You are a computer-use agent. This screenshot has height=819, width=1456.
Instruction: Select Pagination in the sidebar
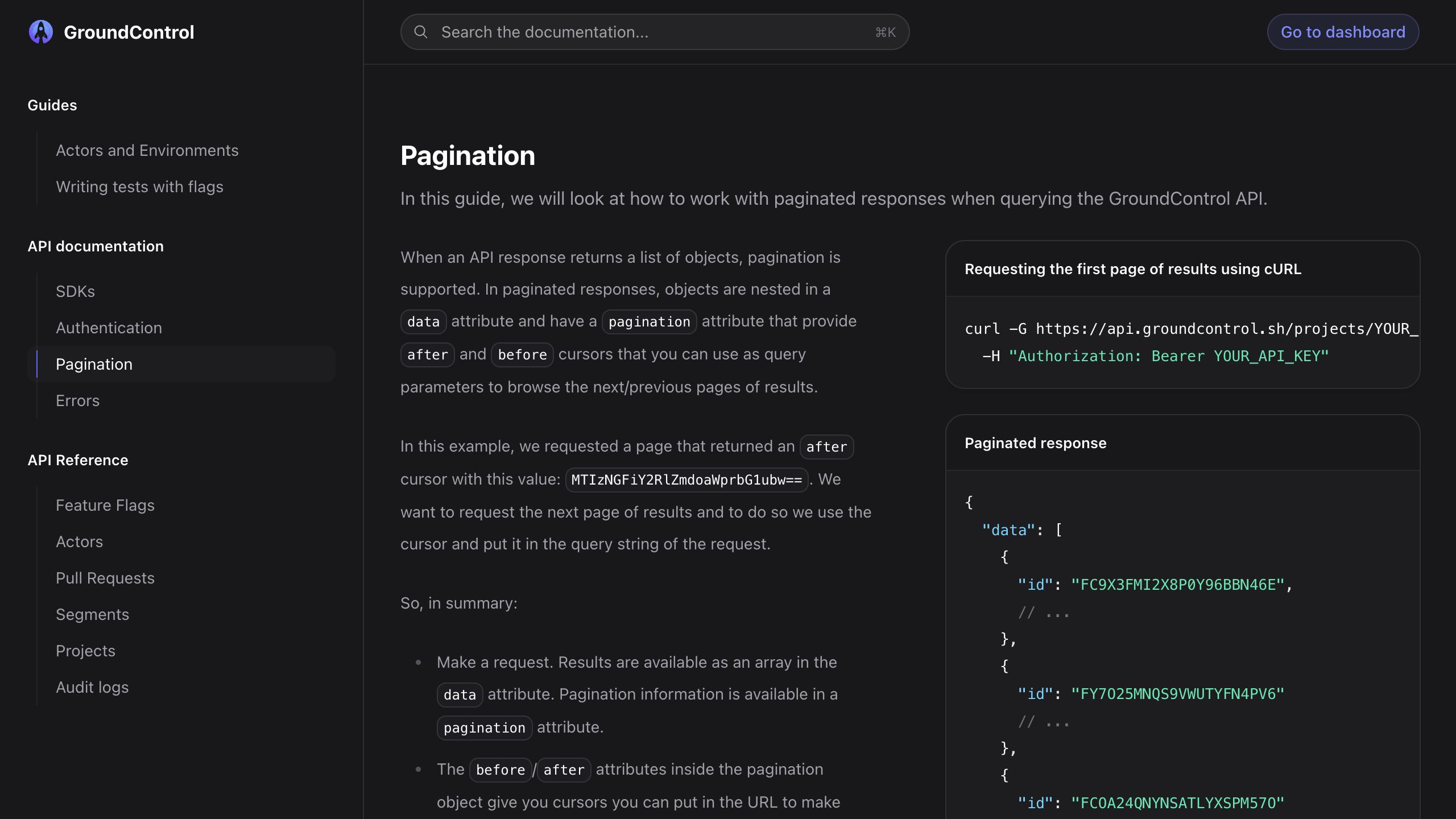click(x=181, y=364)
